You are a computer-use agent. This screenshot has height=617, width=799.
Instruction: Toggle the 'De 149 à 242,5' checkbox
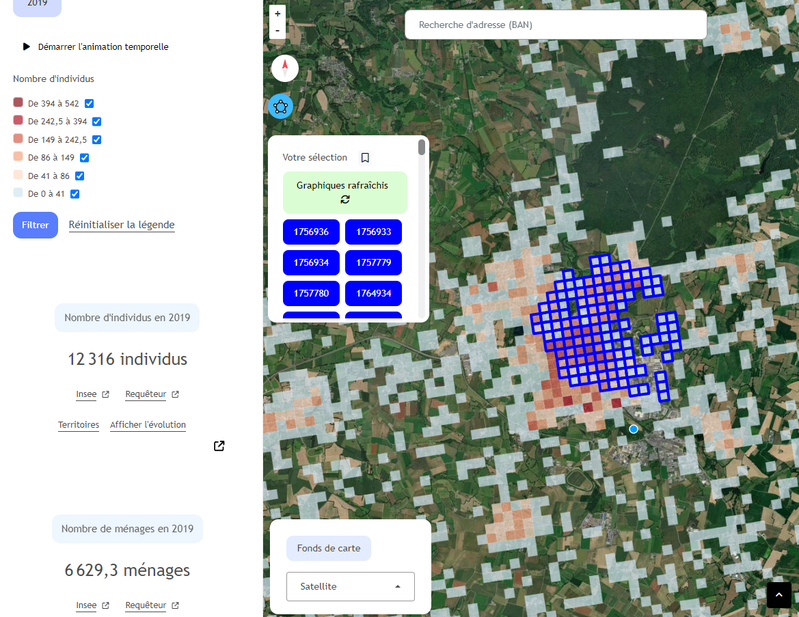click(x=97, y=140)
